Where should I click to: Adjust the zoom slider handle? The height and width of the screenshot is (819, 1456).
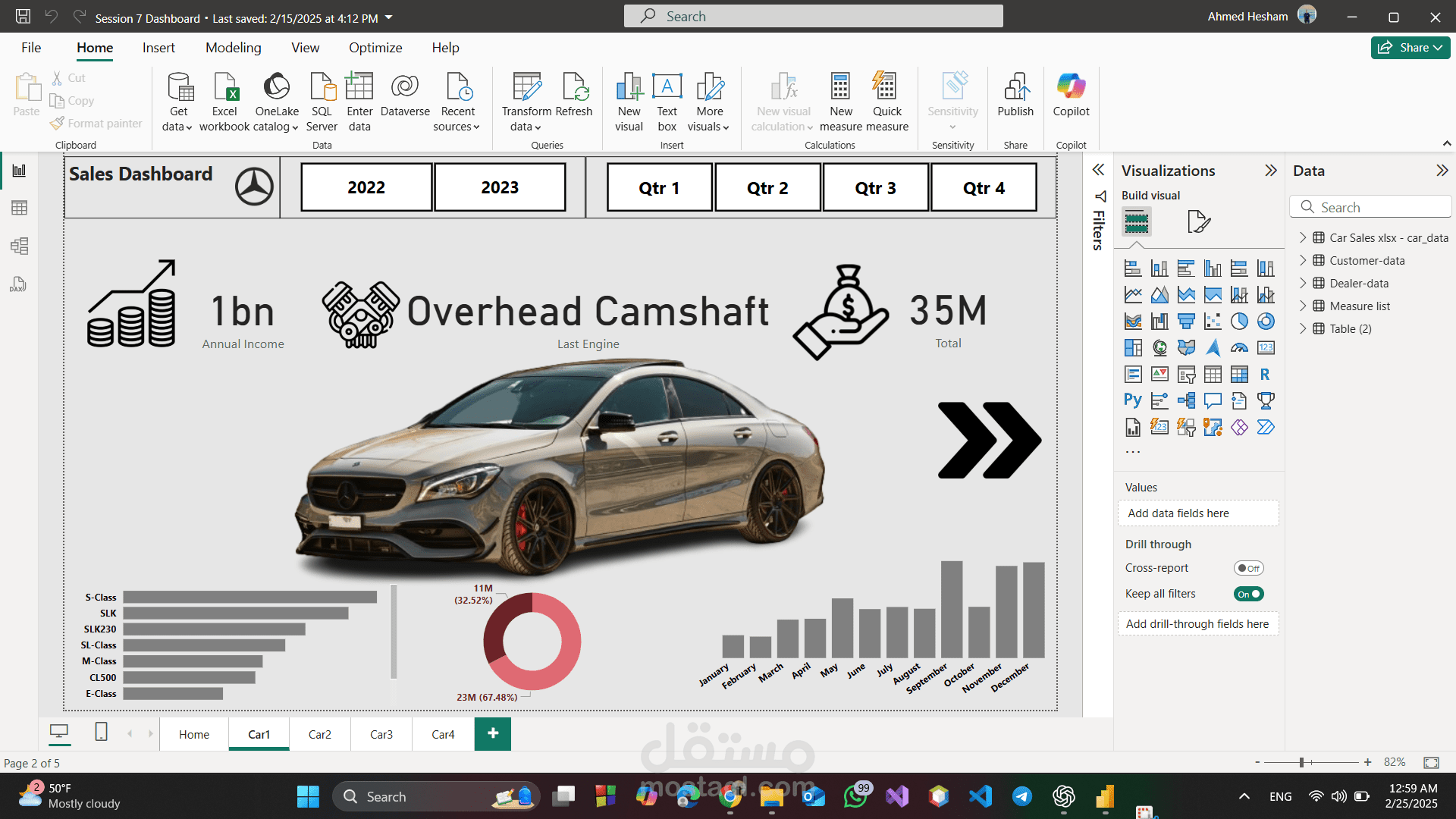tap(1301, 762)
